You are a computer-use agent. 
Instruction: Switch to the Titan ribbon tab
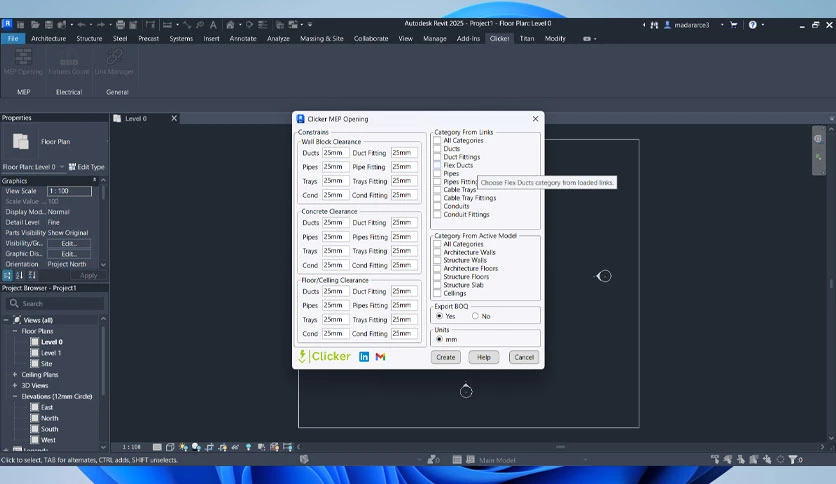(527, 38)
